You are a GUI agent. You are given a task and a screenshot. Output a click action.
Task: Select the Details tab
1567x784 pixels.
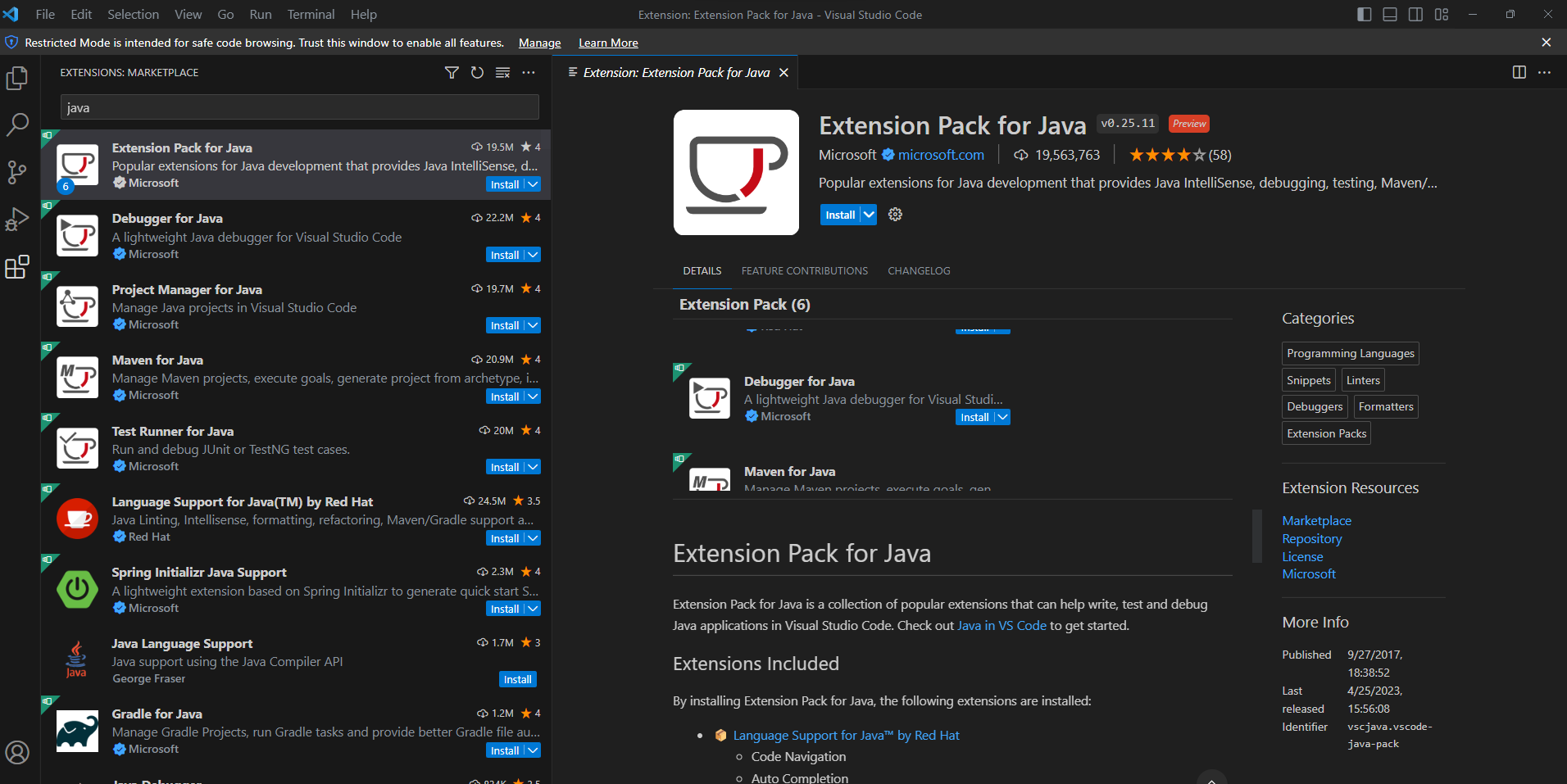[702, 271]
